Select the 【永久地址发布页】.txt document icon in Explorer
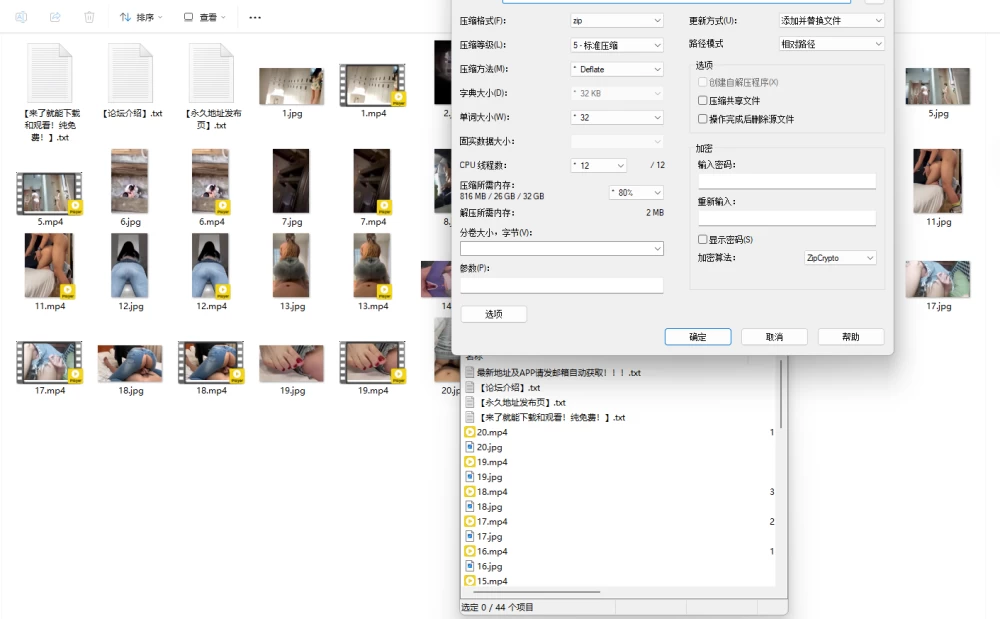Screen dimensions: 1000x619 [212, 73]
